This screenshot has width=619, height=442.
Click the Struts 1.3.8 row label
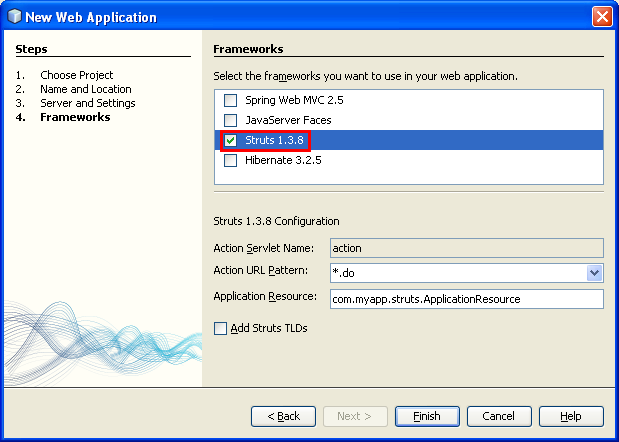[274, 140]
